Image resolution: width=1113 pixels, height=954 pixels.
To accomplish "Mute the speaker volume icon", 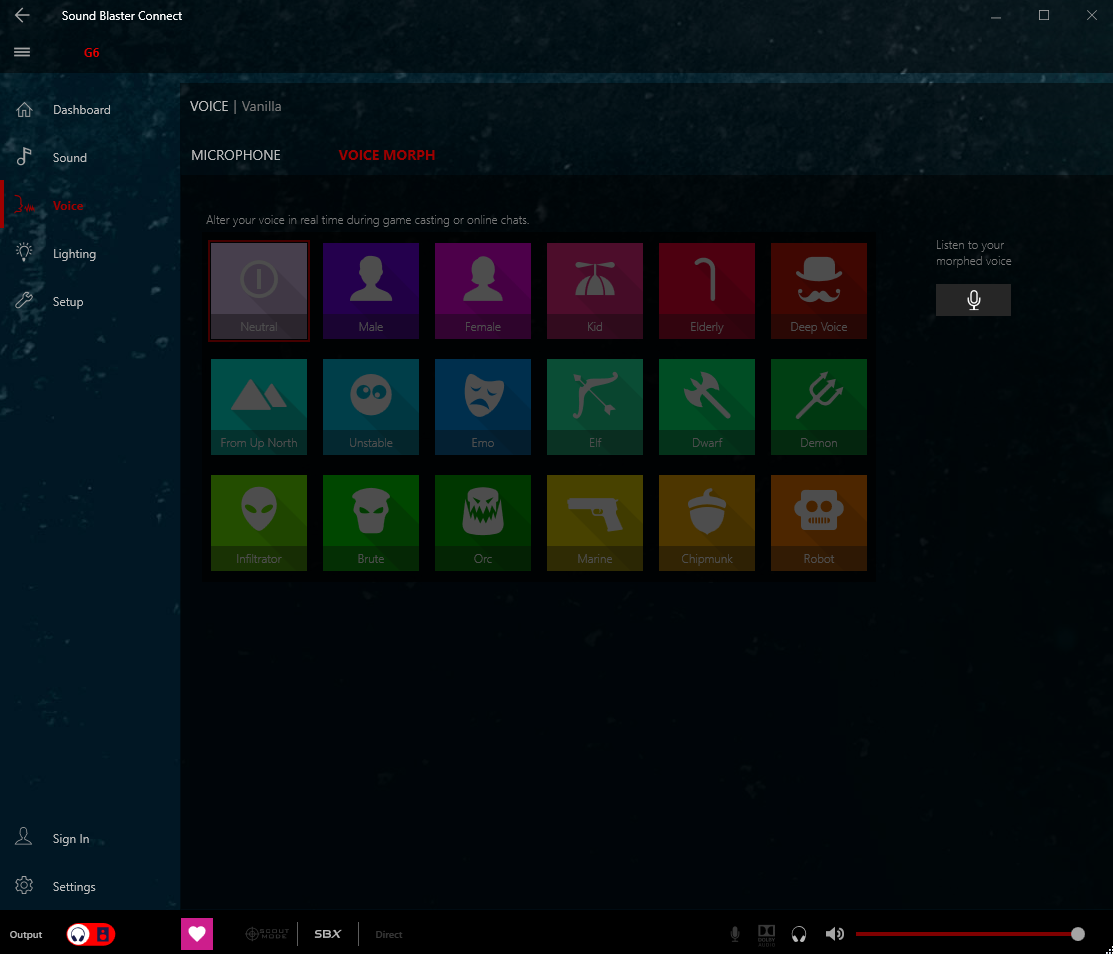I will [x=835, y=934].
